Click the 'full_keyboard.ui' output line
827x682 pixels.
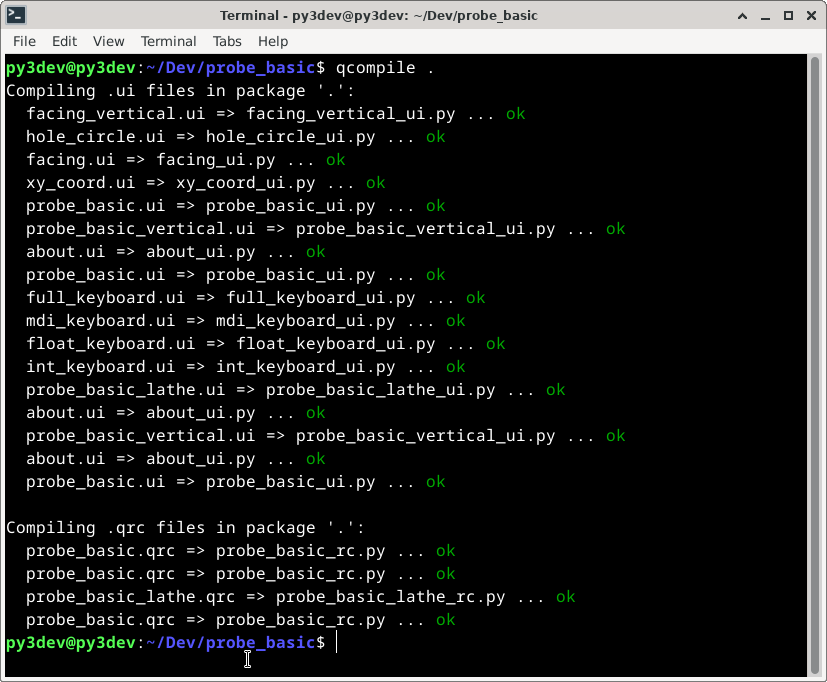coord(256,298)
